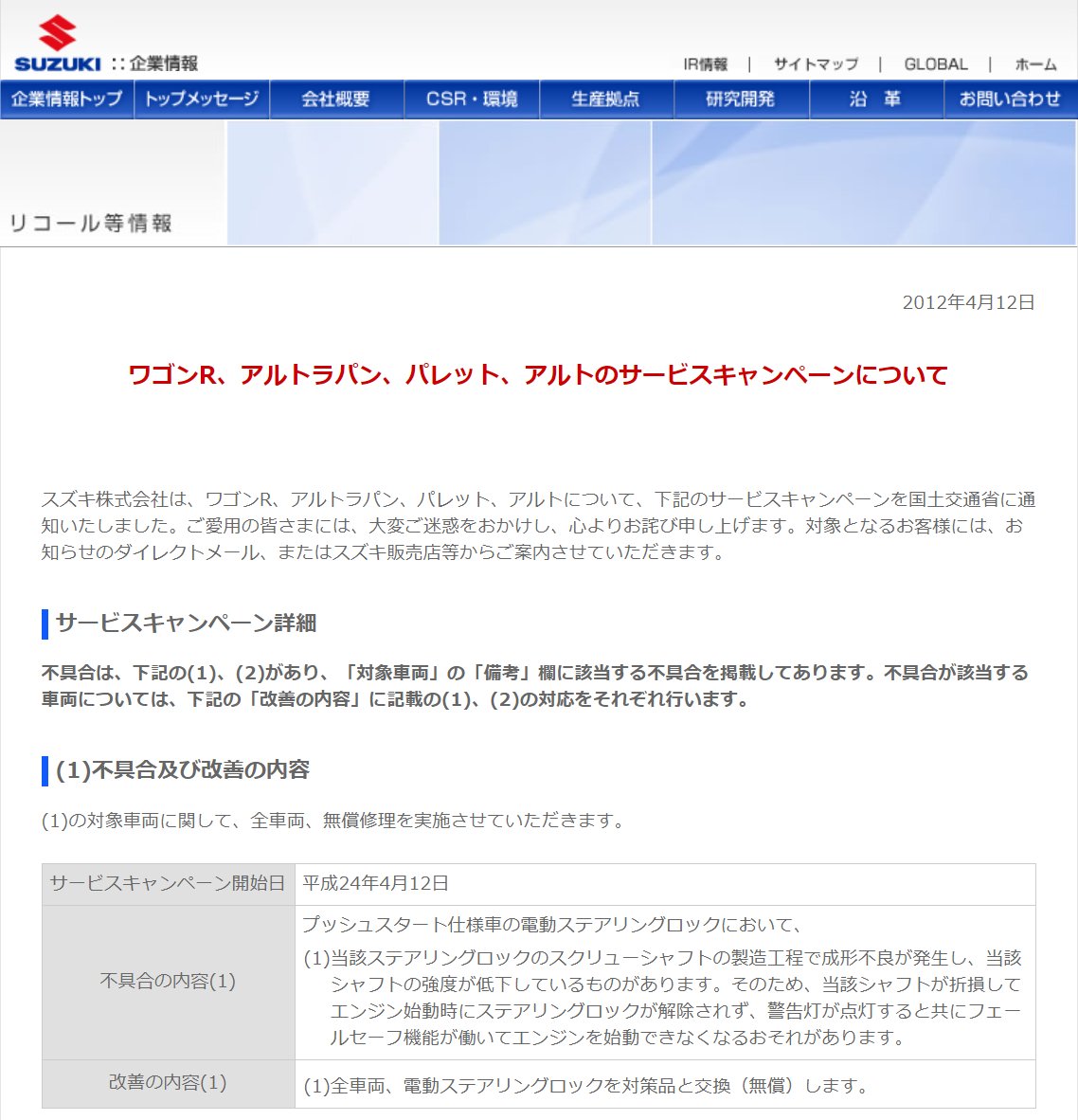Open the IR情報 link
This screenshot has height=1120, width=1078.
click(x=706, y=64)
